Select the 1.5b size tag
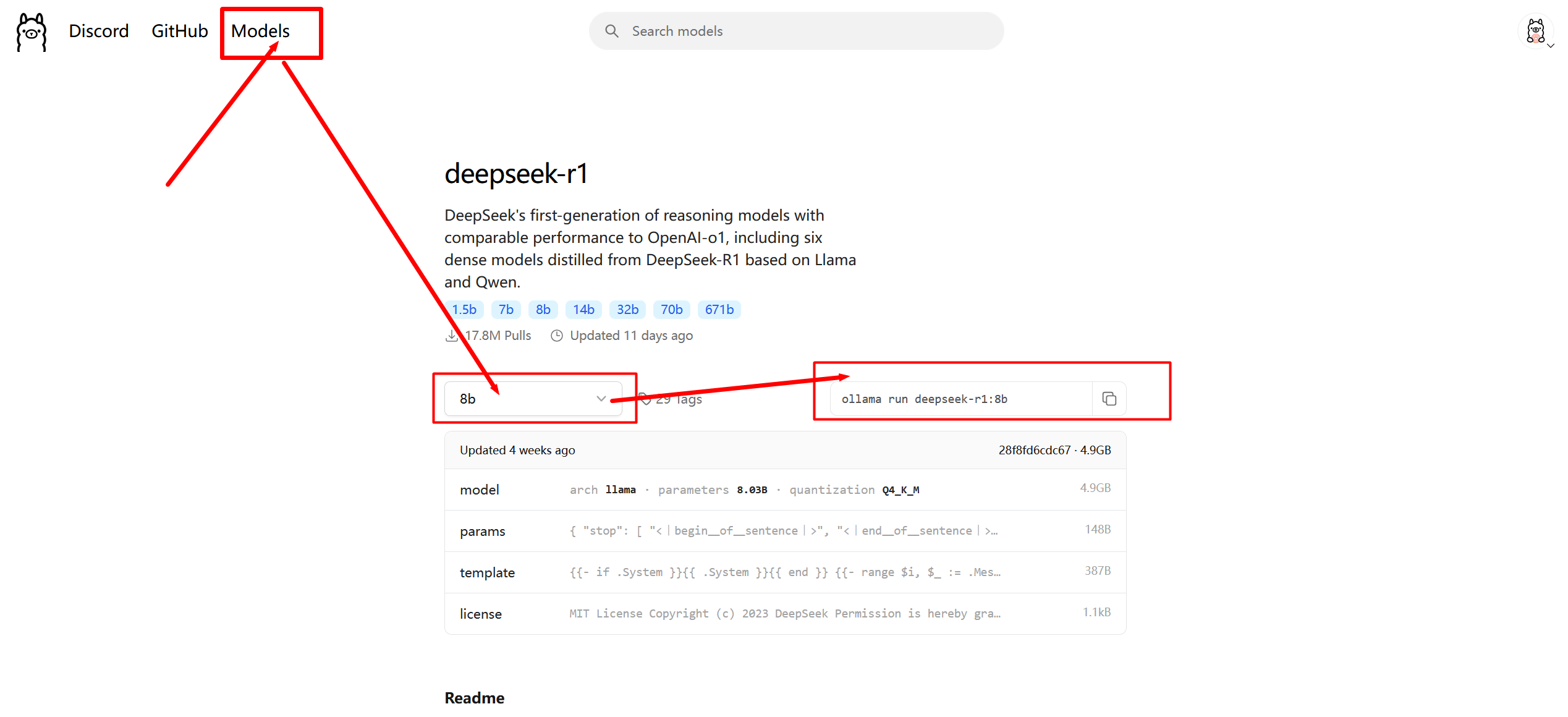This screenshot has height=717, width=1568. tap(464, 310)
